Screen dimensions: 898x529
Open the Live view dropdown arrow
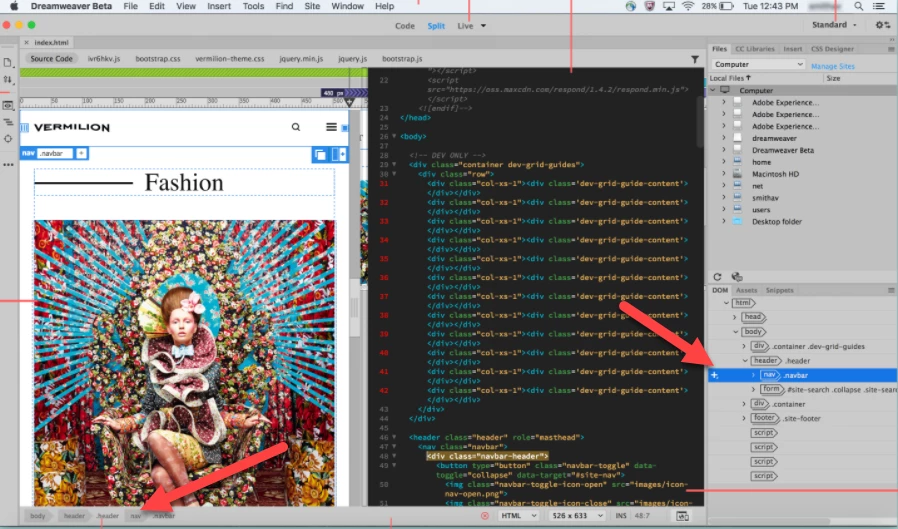(x=483, y=26)
